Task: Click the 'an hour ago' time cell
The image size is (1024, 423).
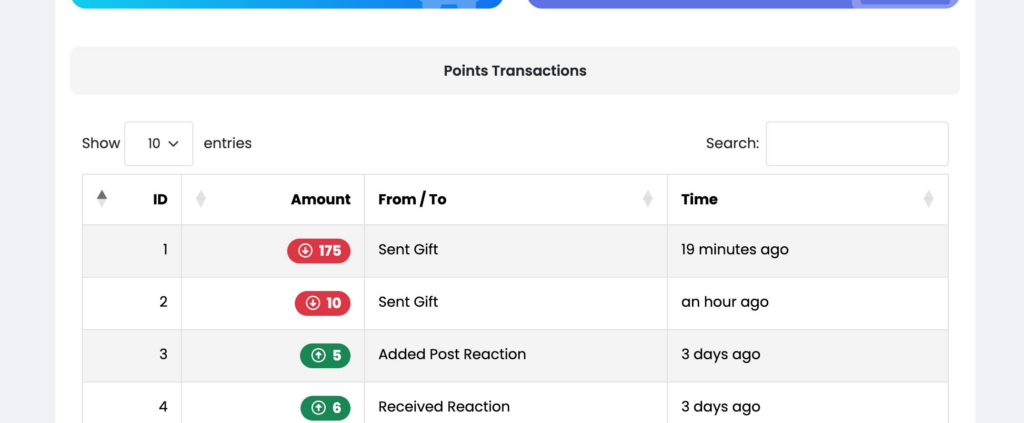Action: tap(724, 302)
